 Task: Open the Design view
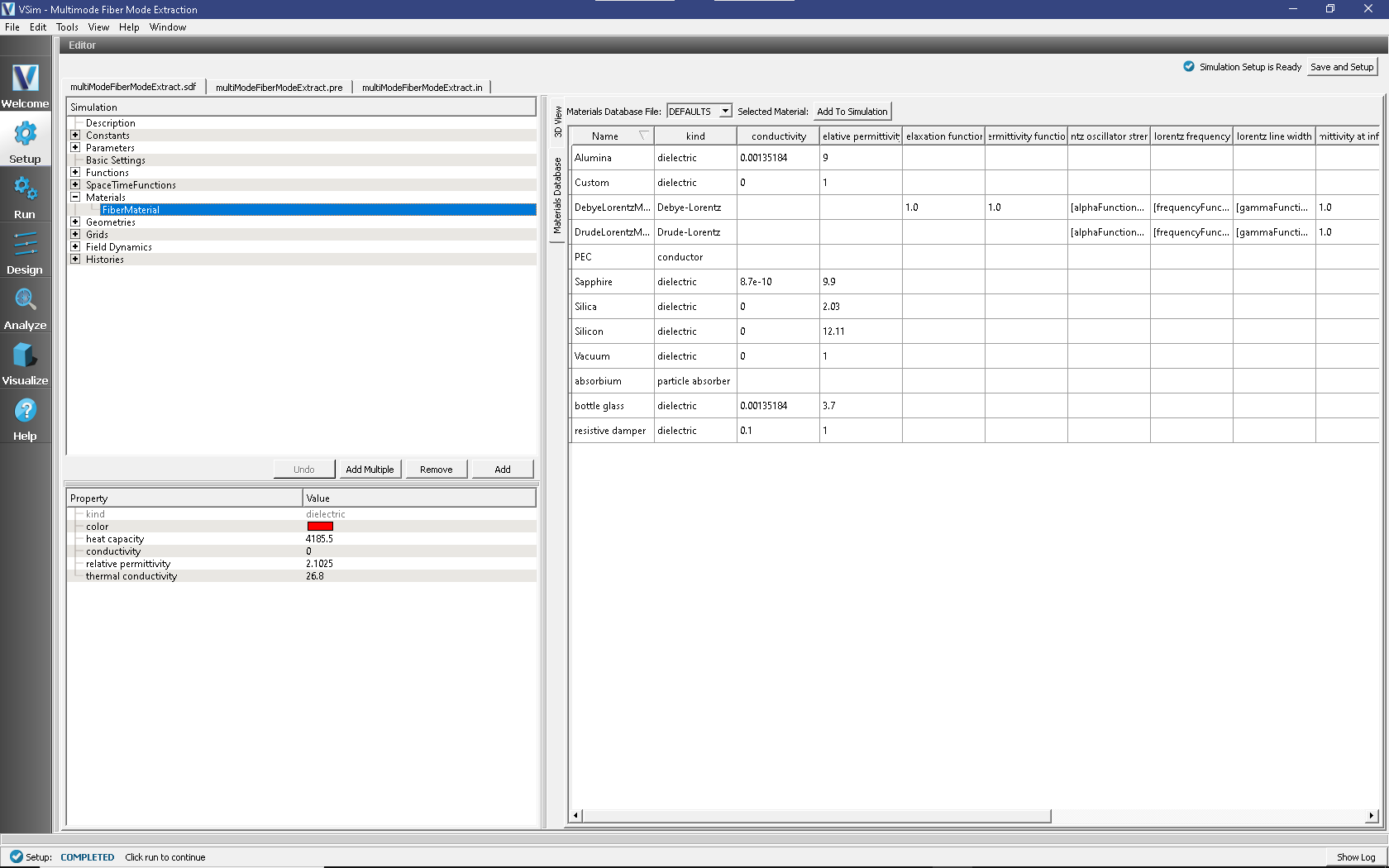click(25, 252)
